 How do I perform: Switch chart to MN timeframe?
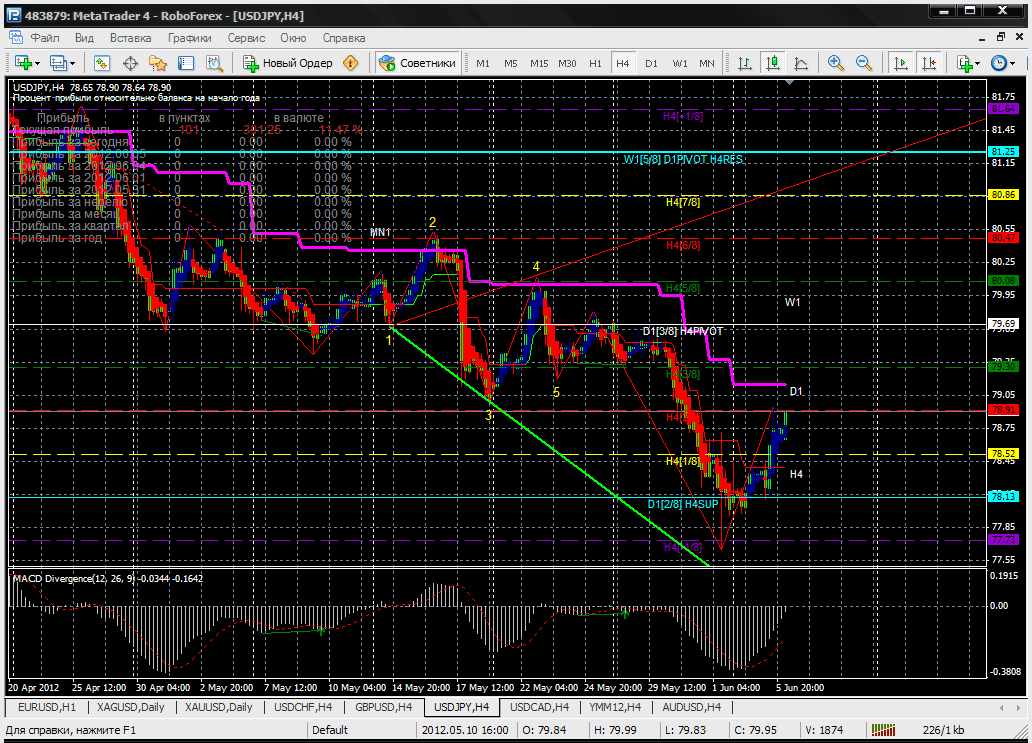pos(707,63)
